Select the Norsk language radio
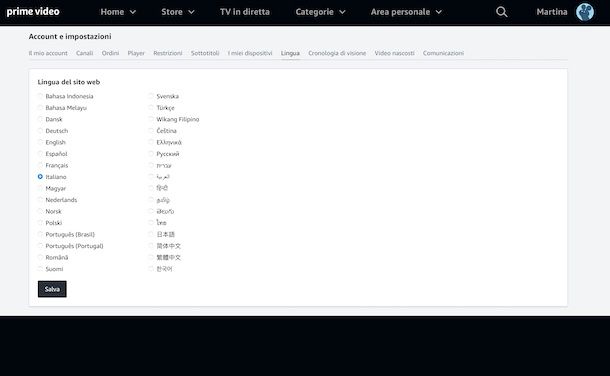This screenshot has height=376, width=610. coord(40,211)
